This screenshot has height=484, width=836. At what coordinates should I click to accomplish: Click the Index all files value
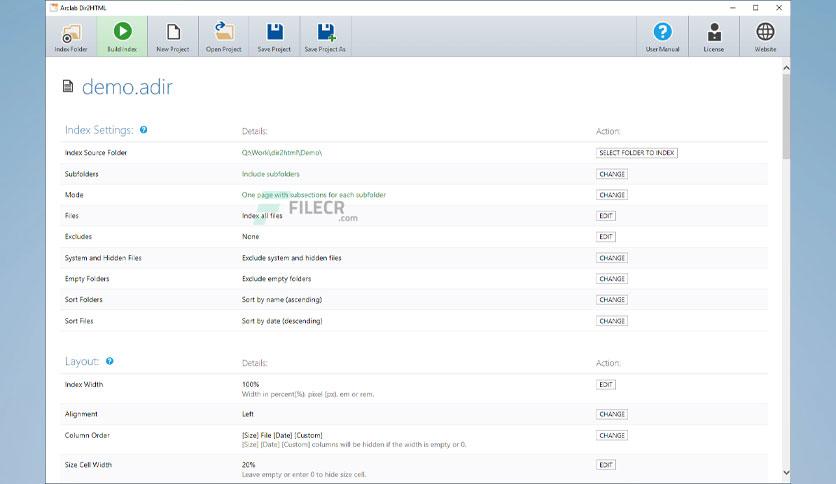[262, 215]
